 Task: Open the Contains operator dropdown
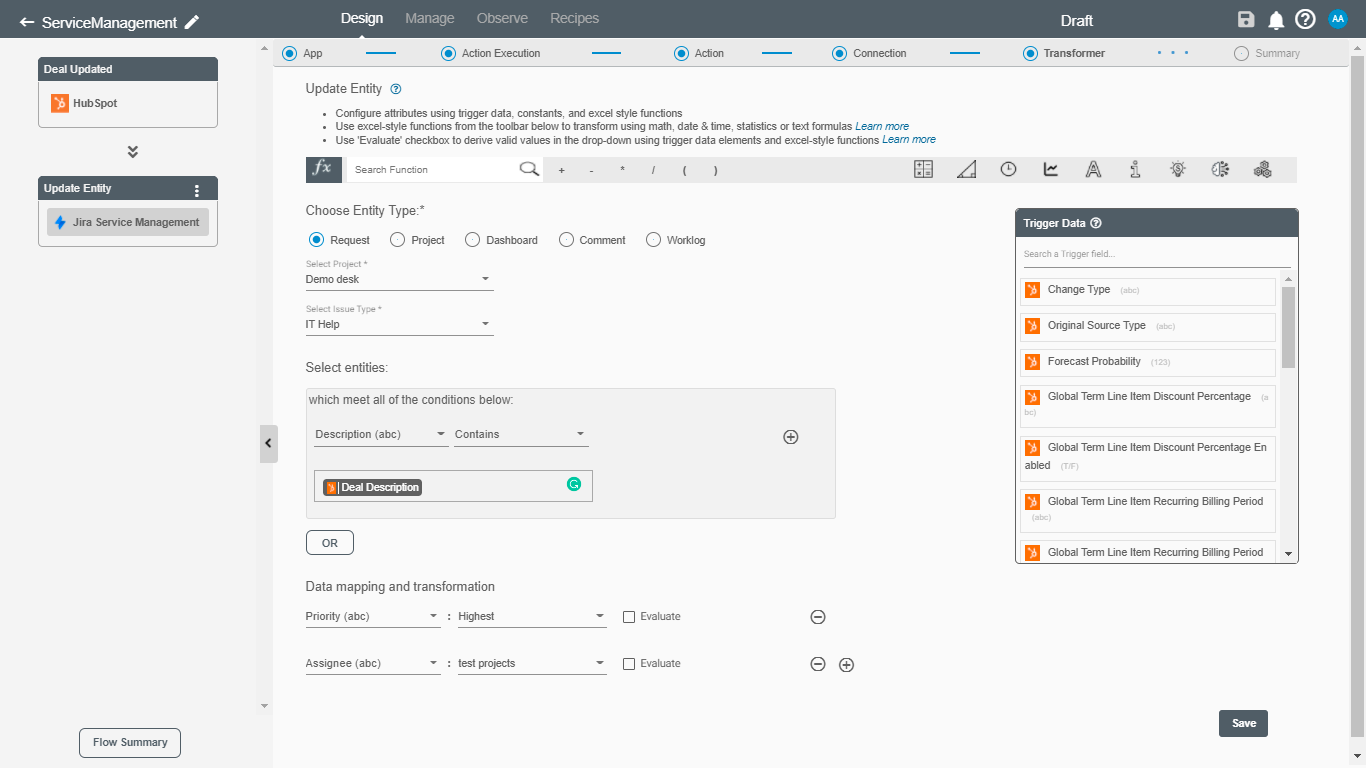[x=521, y=434]
